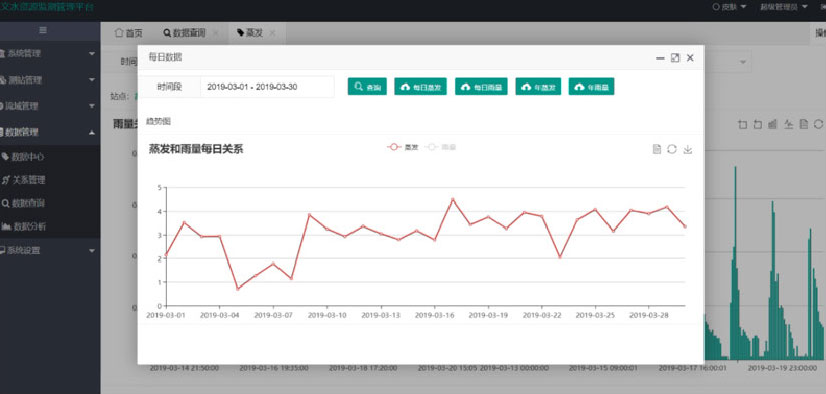Switch to the 蒸发 page tab
826x394 pixels.
[x=250, y=33]
